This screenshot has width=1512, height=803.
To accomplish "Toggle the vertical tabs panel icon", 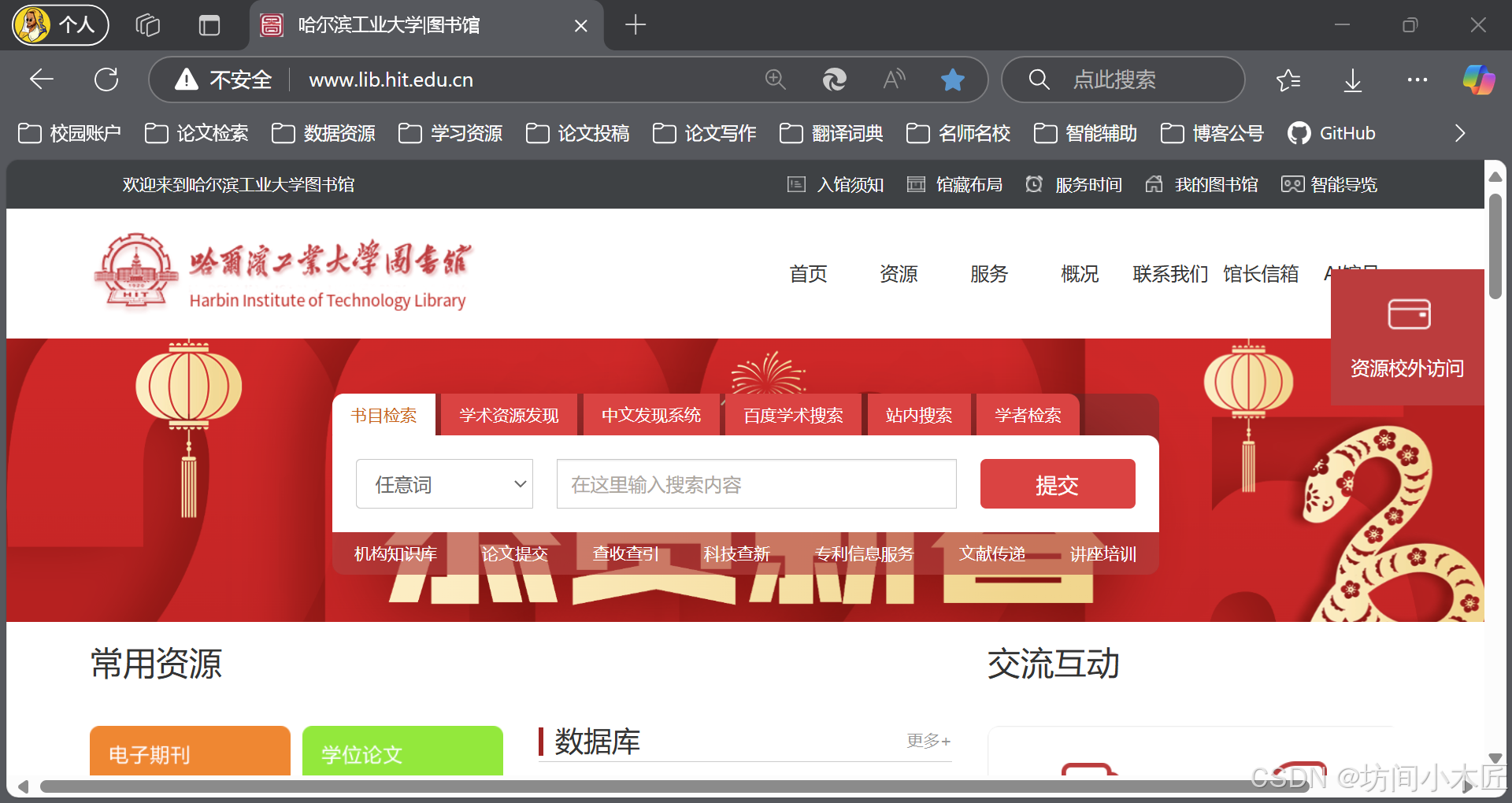I will 209,25.
